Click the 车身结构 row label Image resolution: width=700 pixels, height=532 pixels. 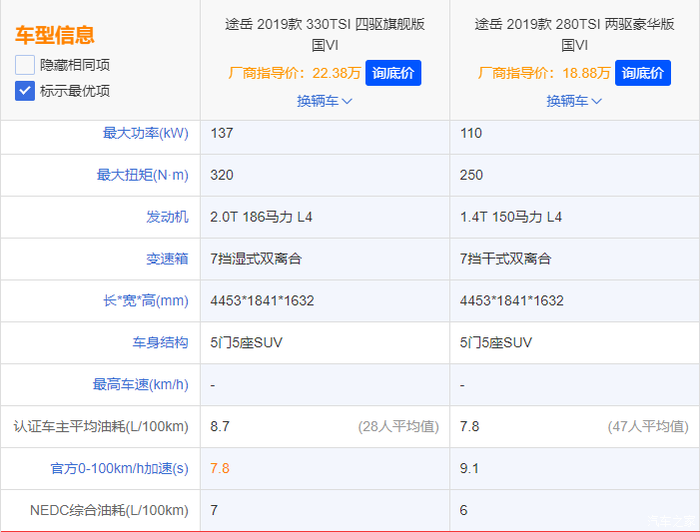coord(160,343)
